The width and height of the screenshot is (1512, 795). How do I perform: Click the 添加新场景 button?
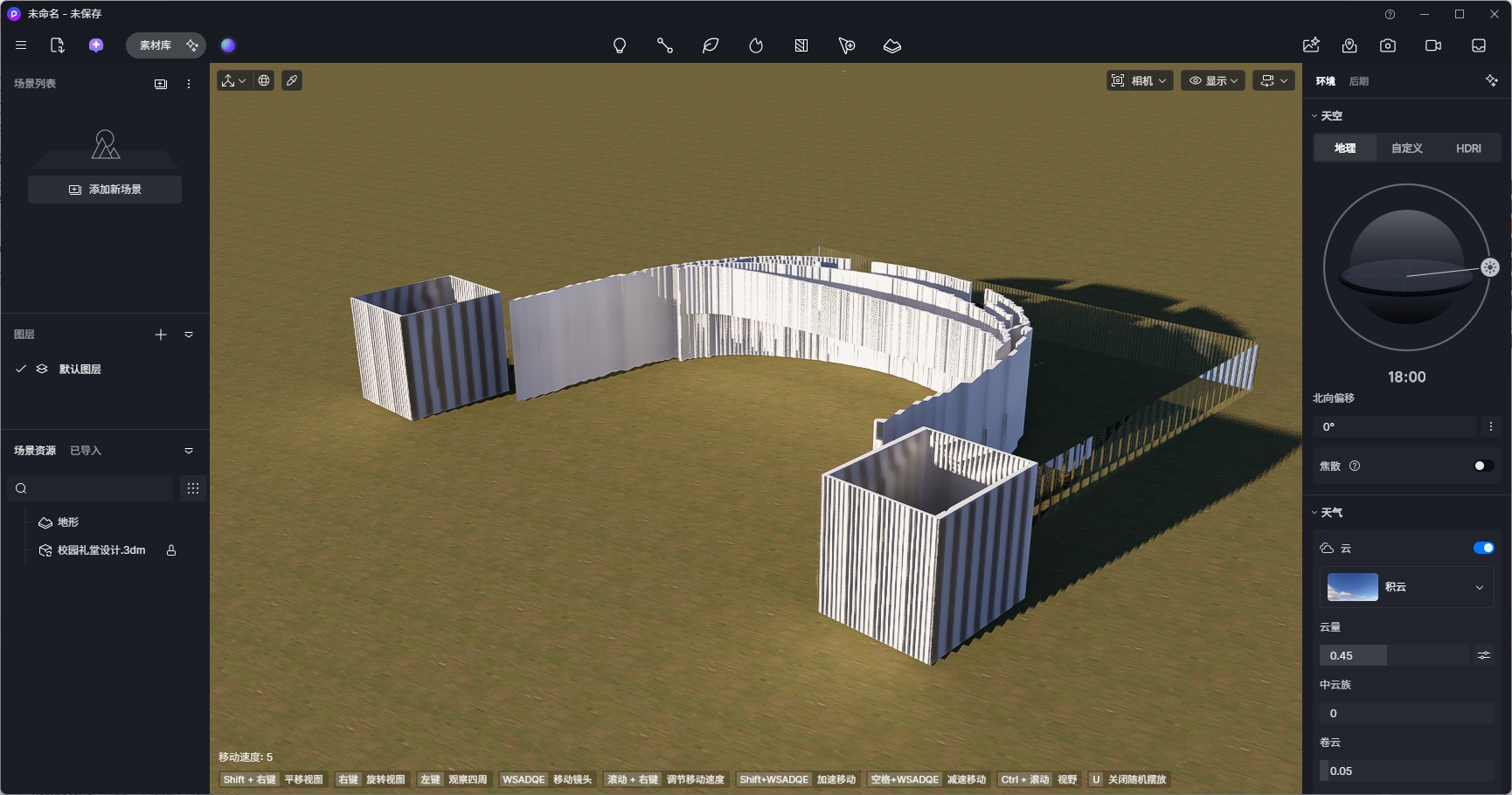(105, 190)
